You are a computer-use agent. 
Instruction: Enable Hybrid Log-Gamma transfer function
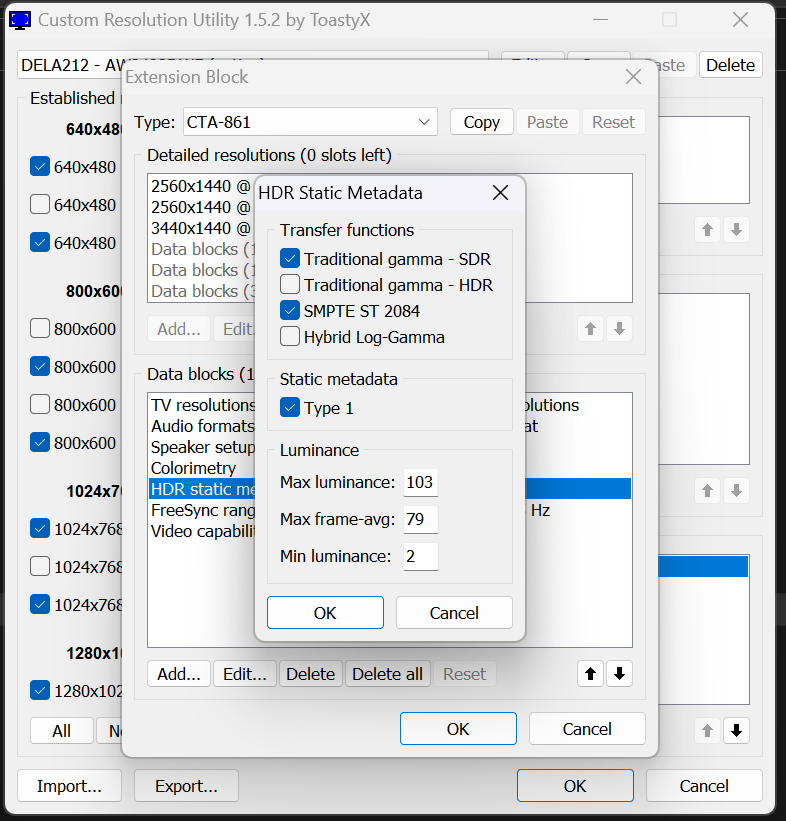291,337
